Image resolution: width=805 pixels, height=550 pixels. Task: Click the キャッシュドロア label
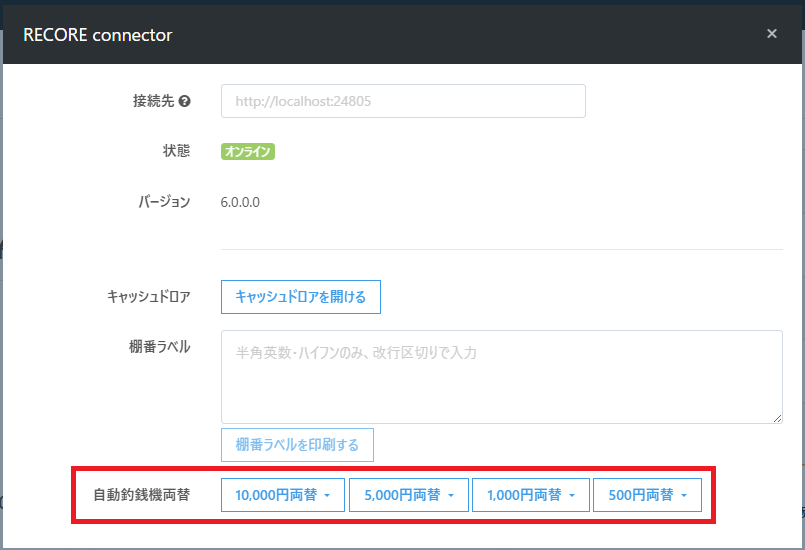(x=149, y=297)
